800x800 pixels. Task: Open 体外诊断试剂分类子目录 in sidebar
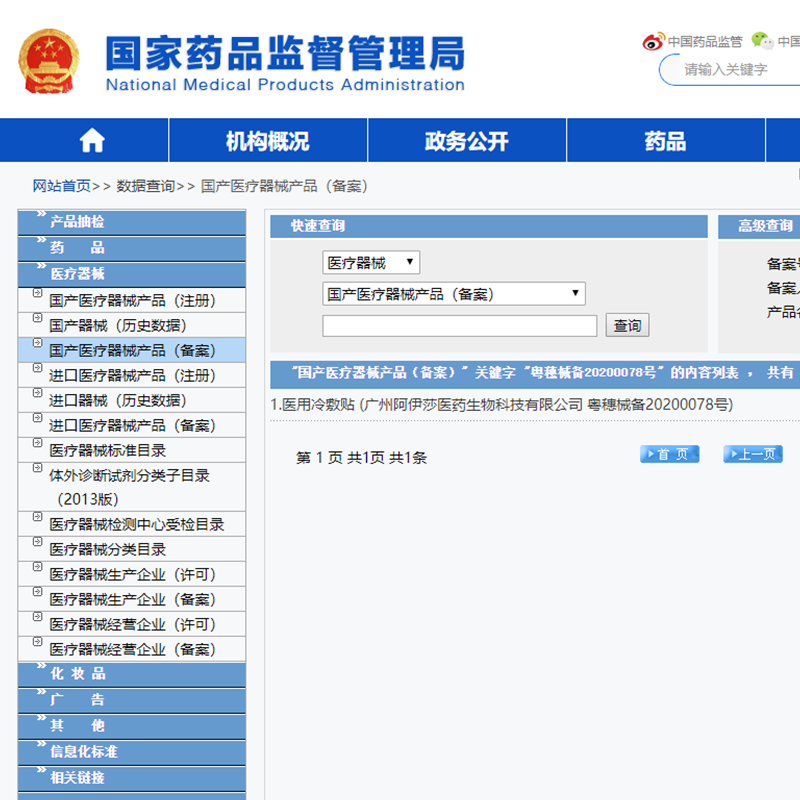coord(130,487)
